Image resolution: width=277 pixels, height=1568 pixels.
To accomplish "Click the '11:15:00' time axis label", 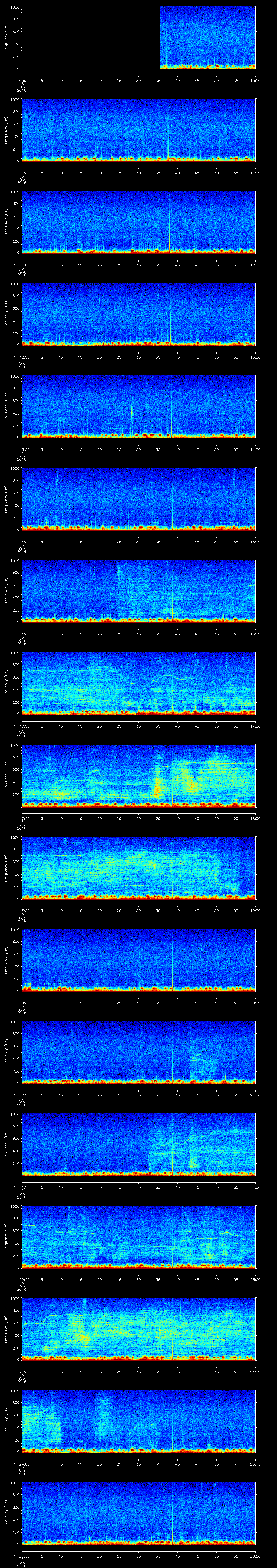I will tap(22, 634).
